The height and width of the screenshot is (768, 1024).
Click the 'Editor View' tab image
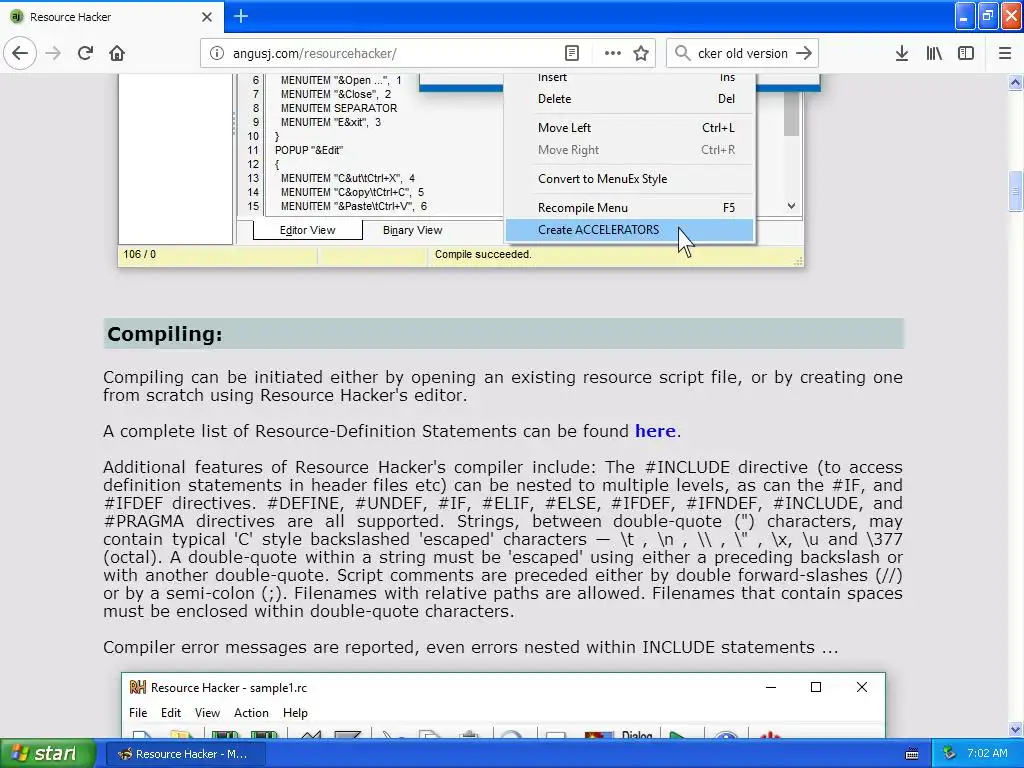(308, 230)
